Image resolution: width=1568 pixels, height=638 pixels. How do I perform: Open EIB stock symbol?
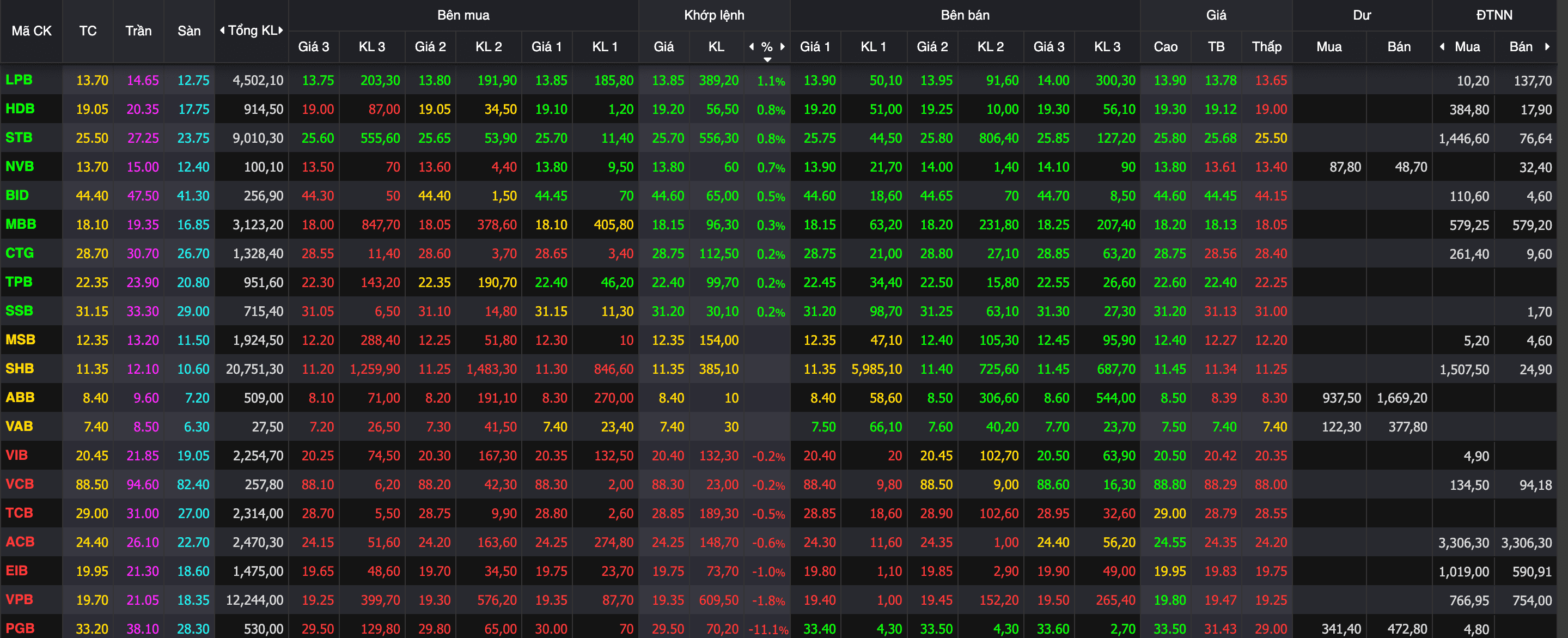16,570
